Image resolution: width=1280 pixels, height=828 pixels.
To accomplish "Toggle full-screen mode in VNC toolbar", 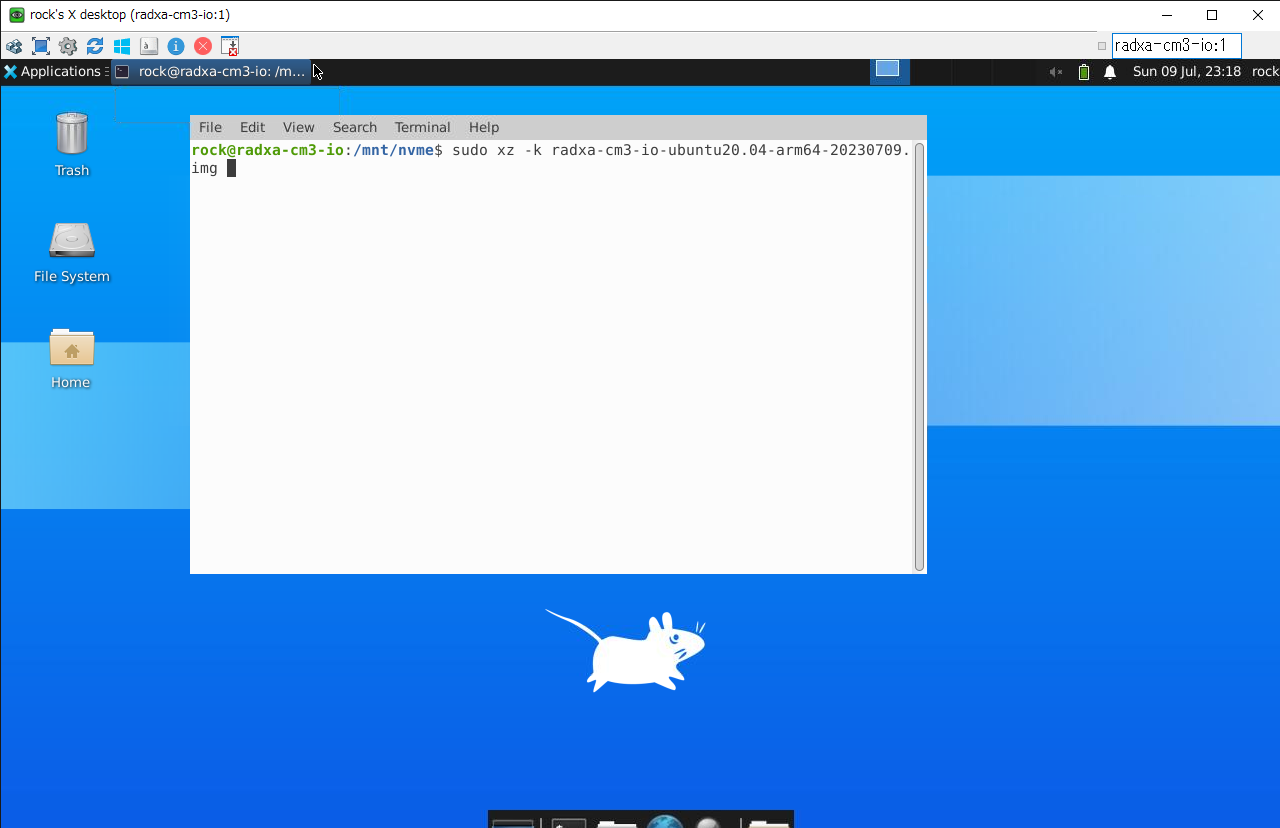I will coord(41,46).
